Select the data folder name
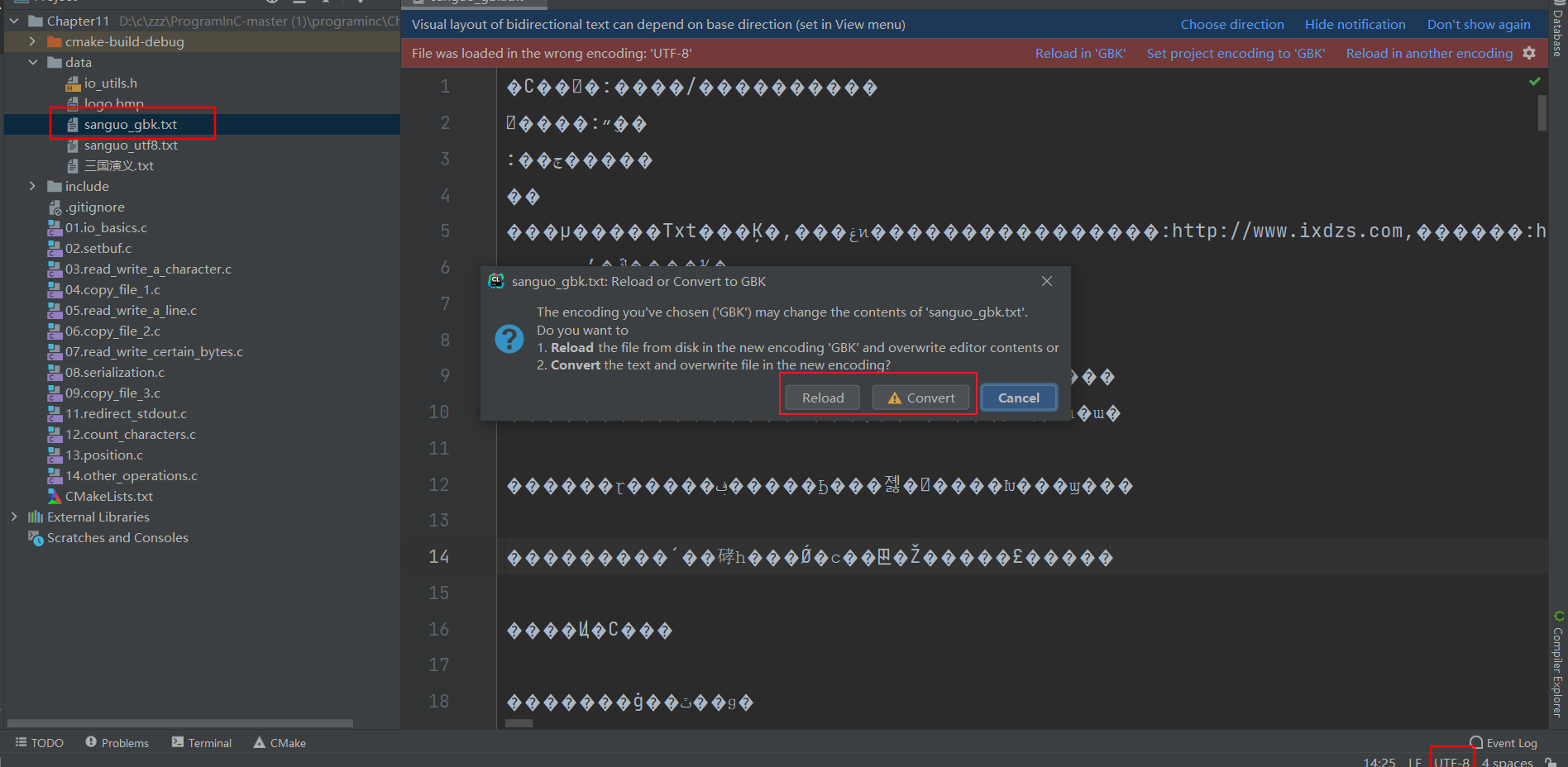 79,62
